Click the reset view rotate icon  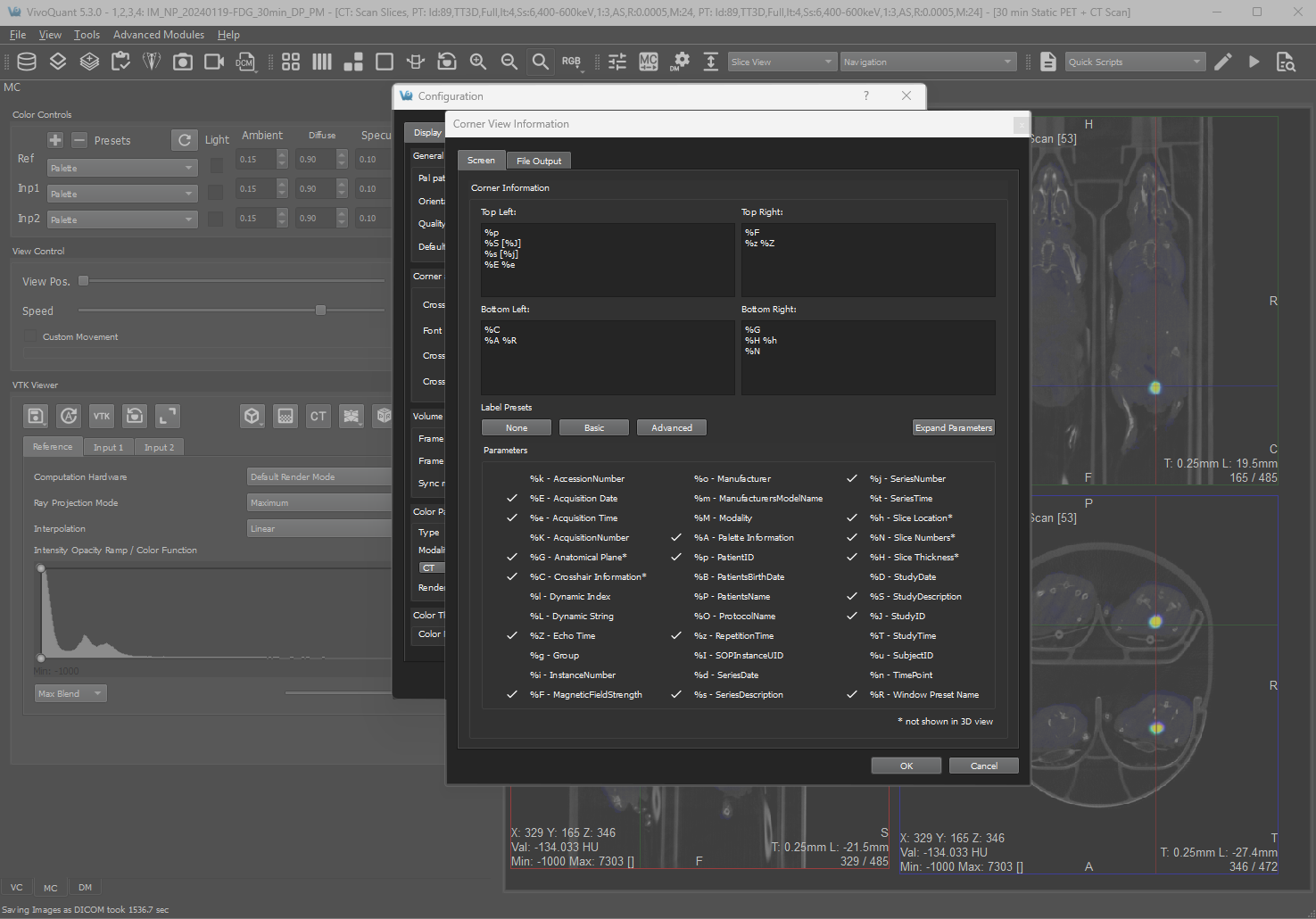(447, 62)
